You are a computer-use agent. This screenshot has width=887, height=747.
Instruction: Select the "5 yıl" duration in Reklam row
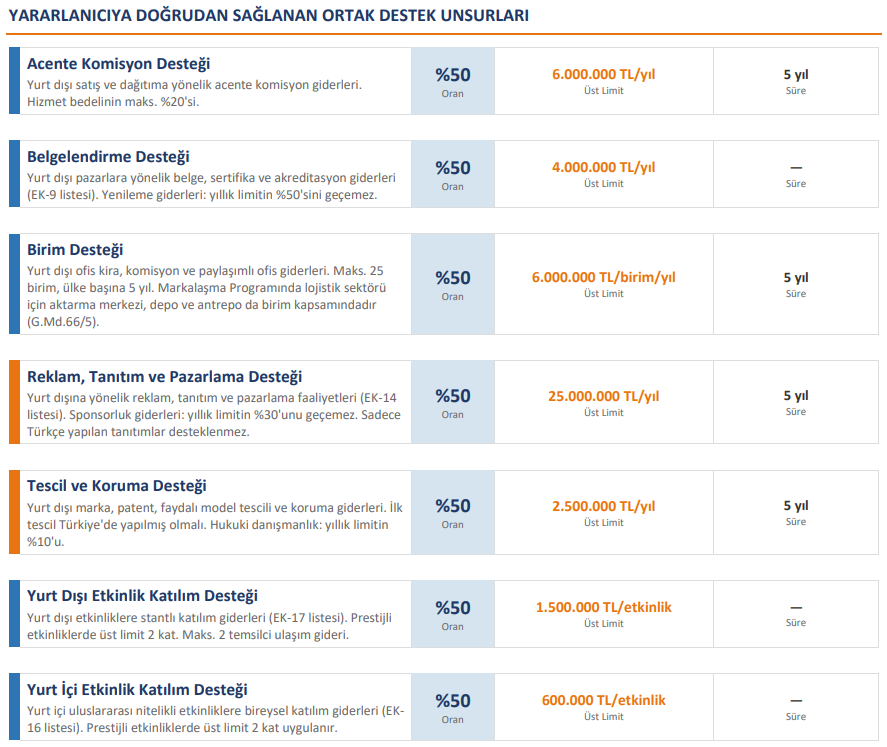tap(795, 396)
